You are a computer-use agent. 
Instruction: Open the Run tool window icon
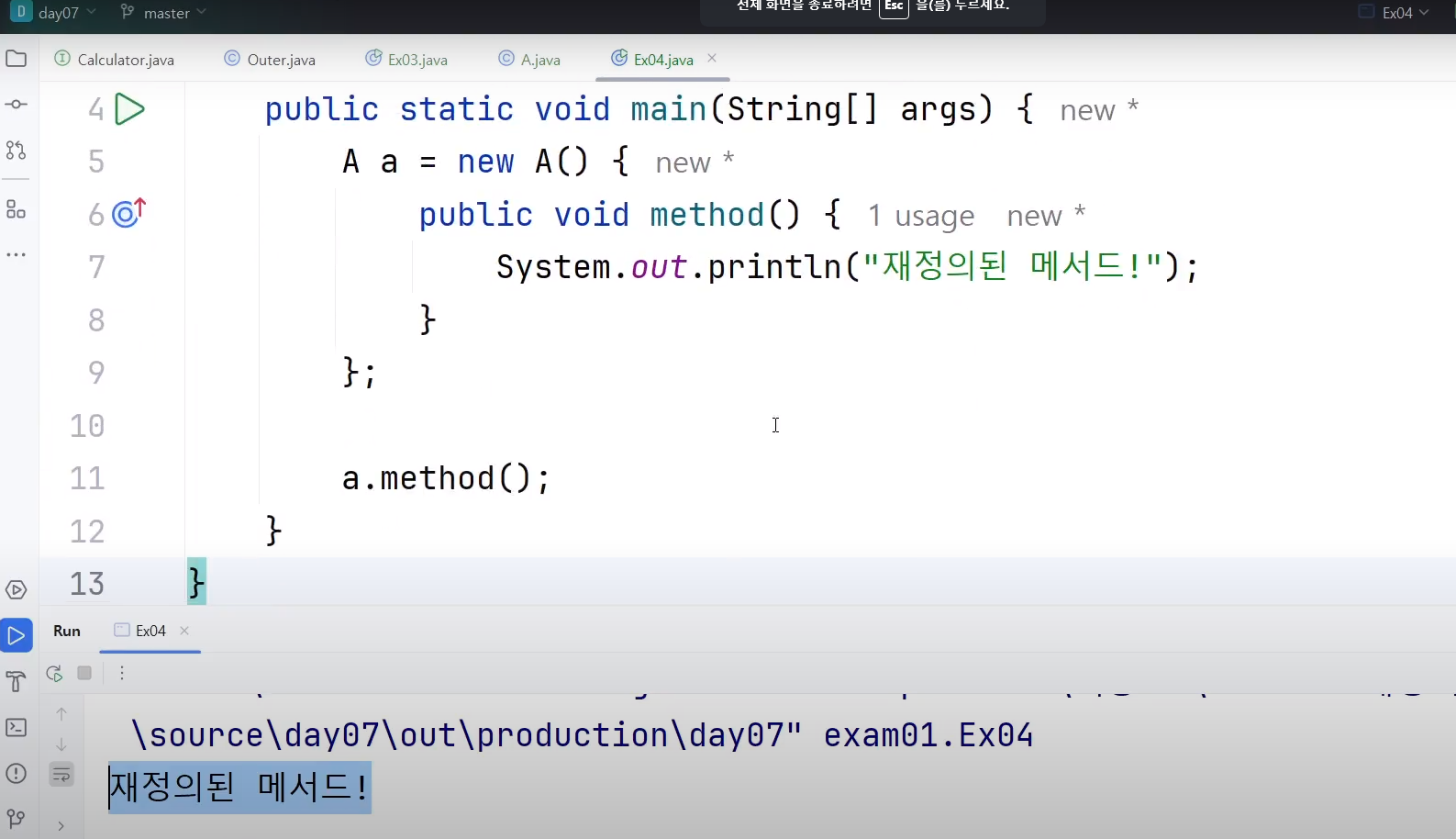pos(17,635)
